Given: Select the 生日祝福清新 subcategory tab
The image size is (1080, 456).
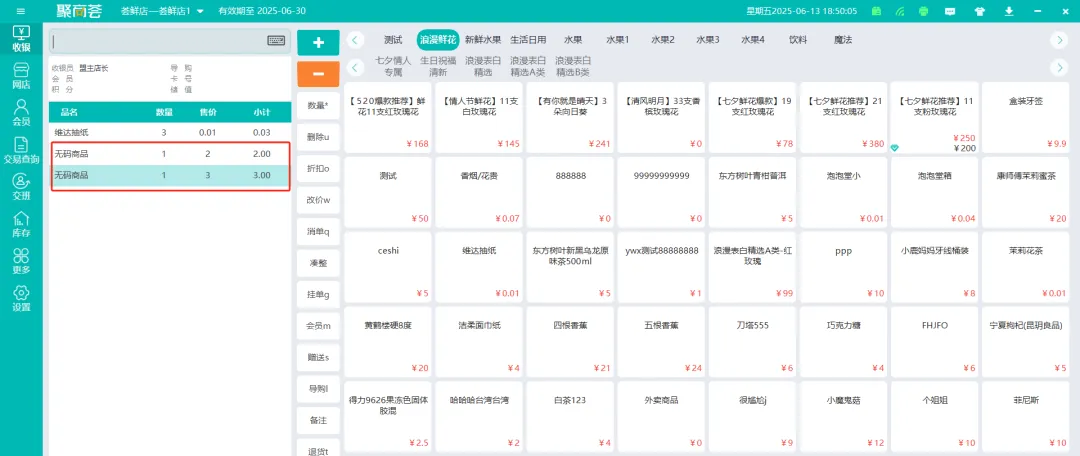Looking at the screenshot, I should pos(438,66).
